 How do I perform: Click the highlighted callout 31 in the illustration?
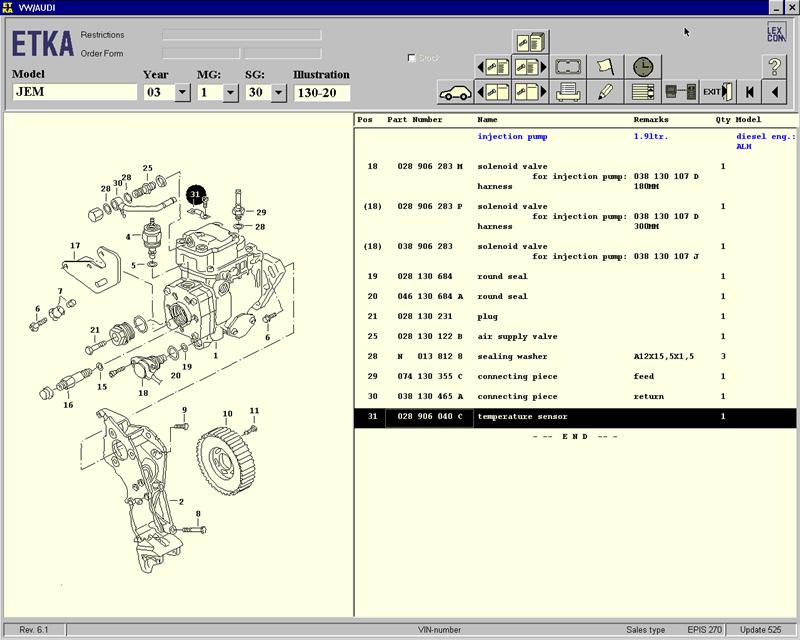[x=196, y=194]
